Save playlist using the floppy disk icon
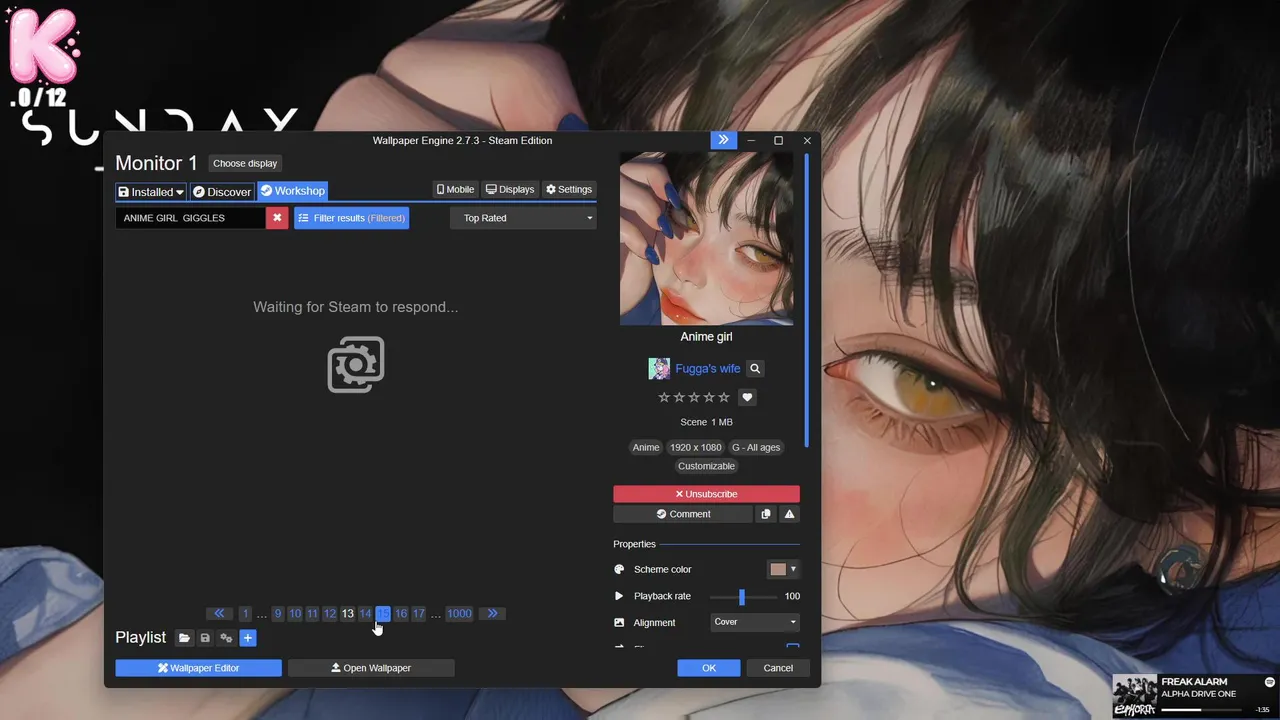 (x=205, y=638)
